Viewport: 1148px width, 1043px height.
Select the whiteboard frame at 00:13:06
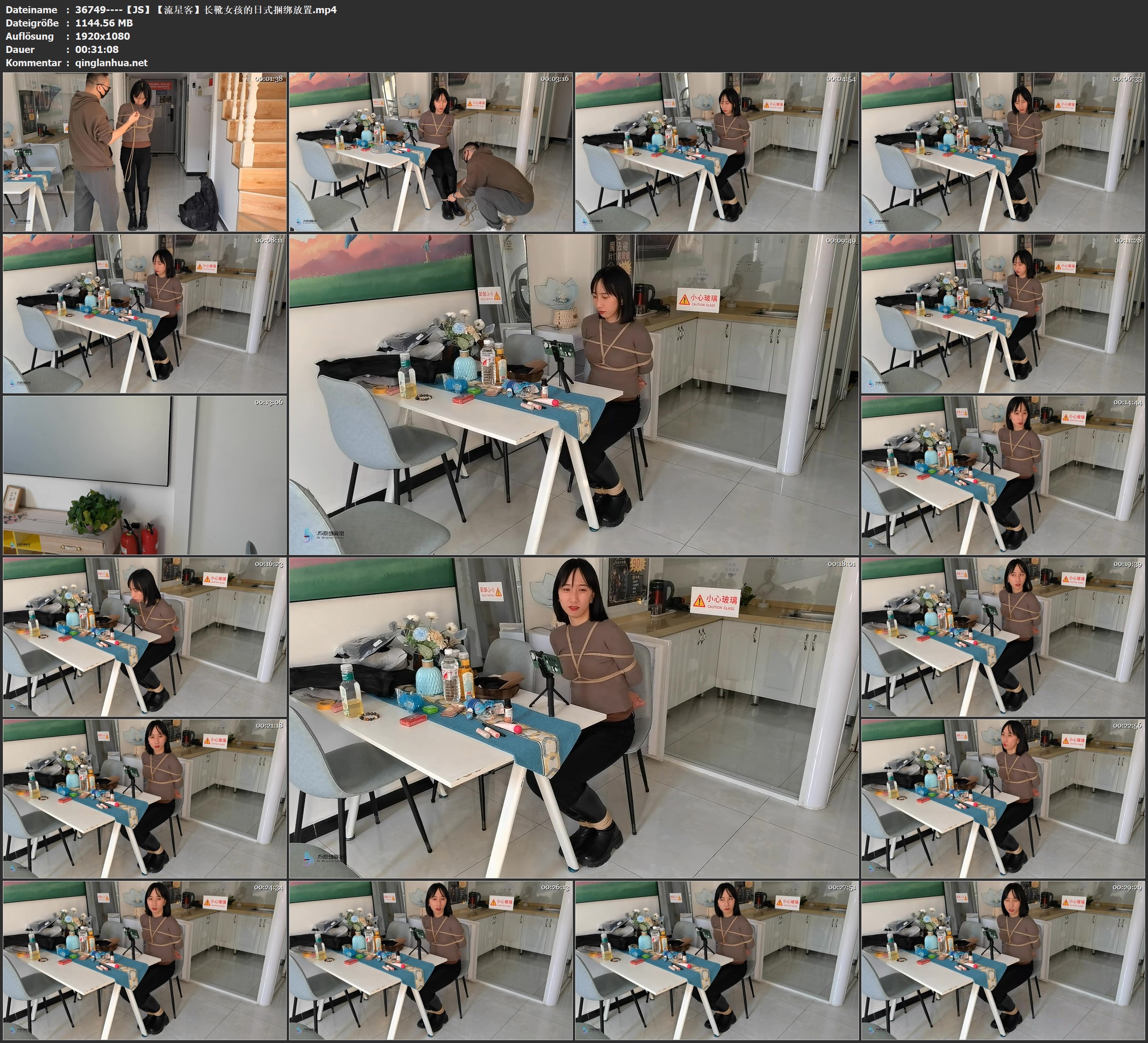pos(145,475)
